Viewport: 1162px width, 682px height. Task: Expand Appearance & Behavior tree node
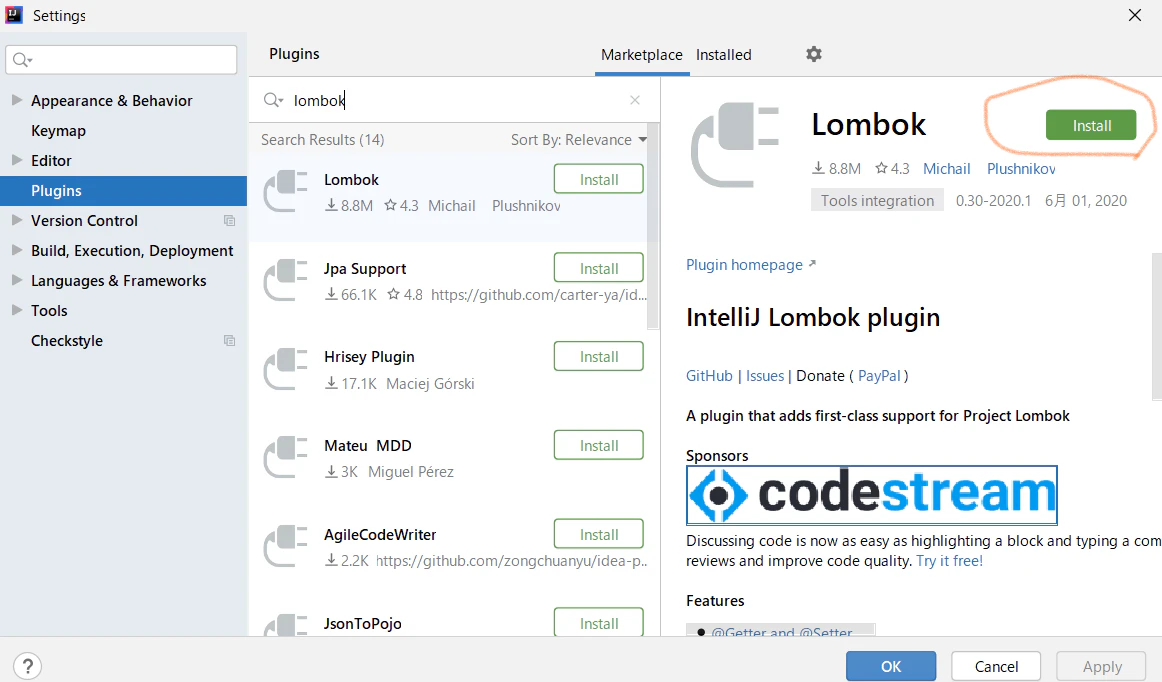[17, 100]
